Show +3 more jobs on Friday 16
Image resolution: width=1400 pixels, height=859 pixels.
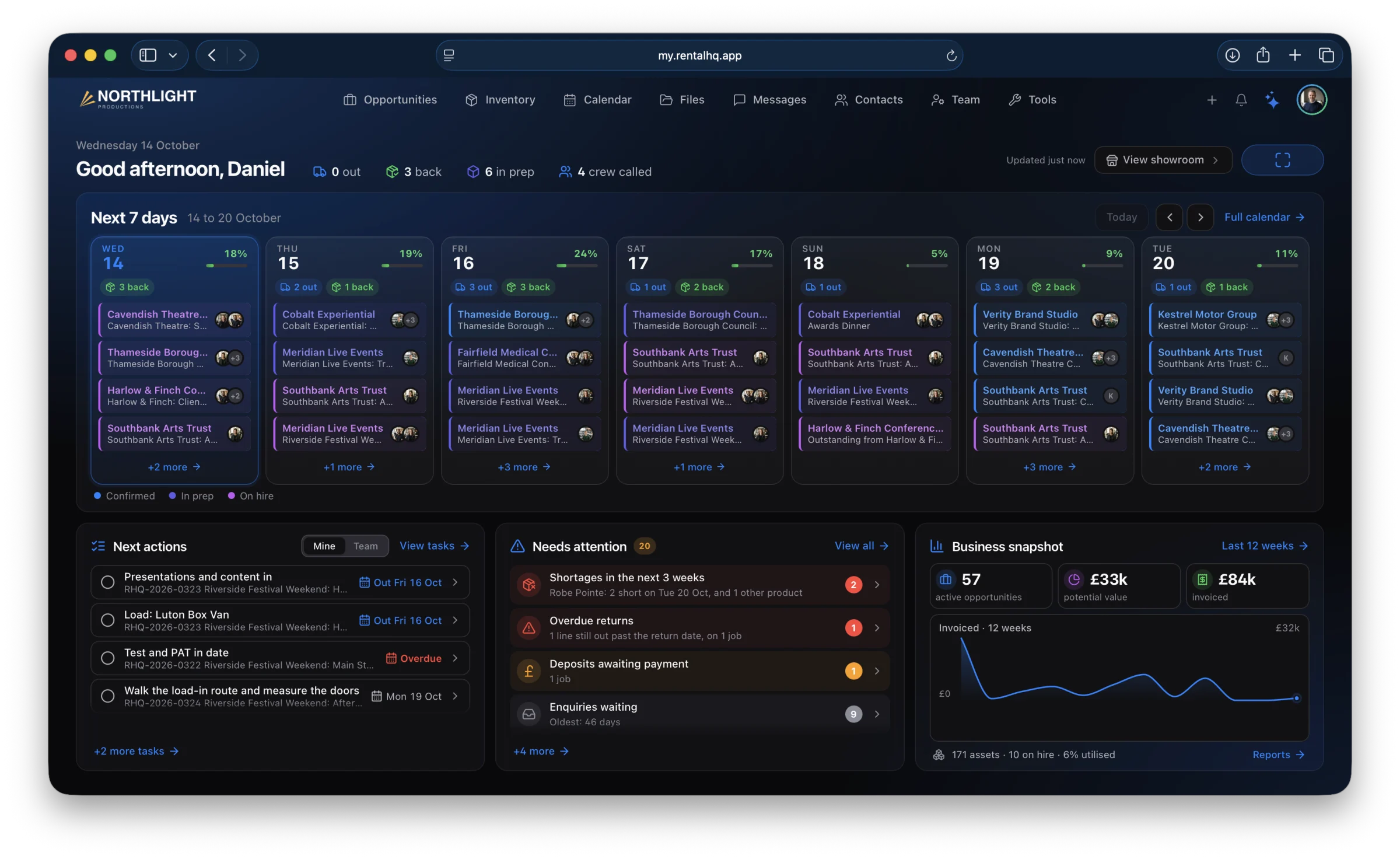click(524, 467)
